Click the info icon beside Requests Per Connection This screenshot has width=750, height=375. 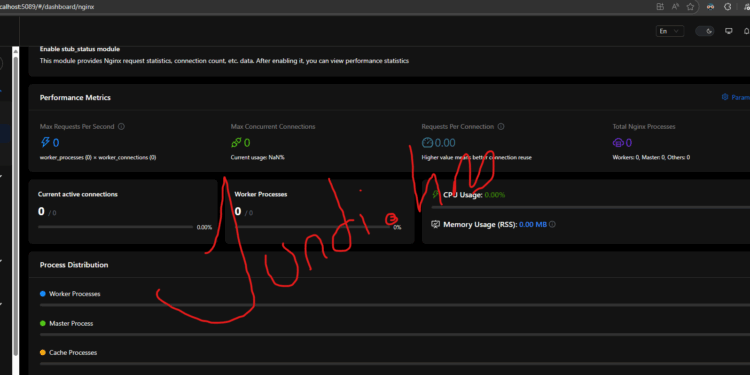coord(501,127)
